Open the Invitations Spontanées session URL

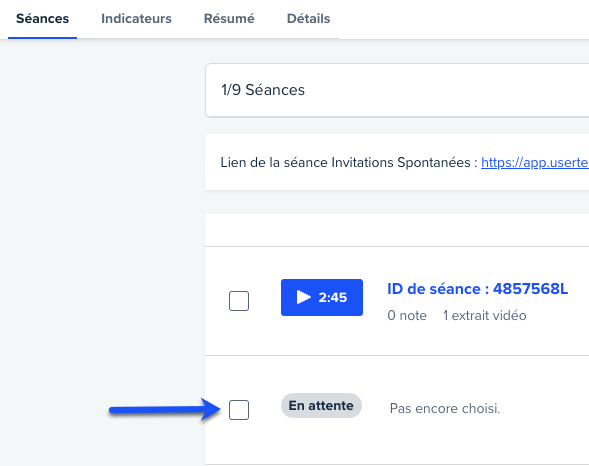click(535, 163)
